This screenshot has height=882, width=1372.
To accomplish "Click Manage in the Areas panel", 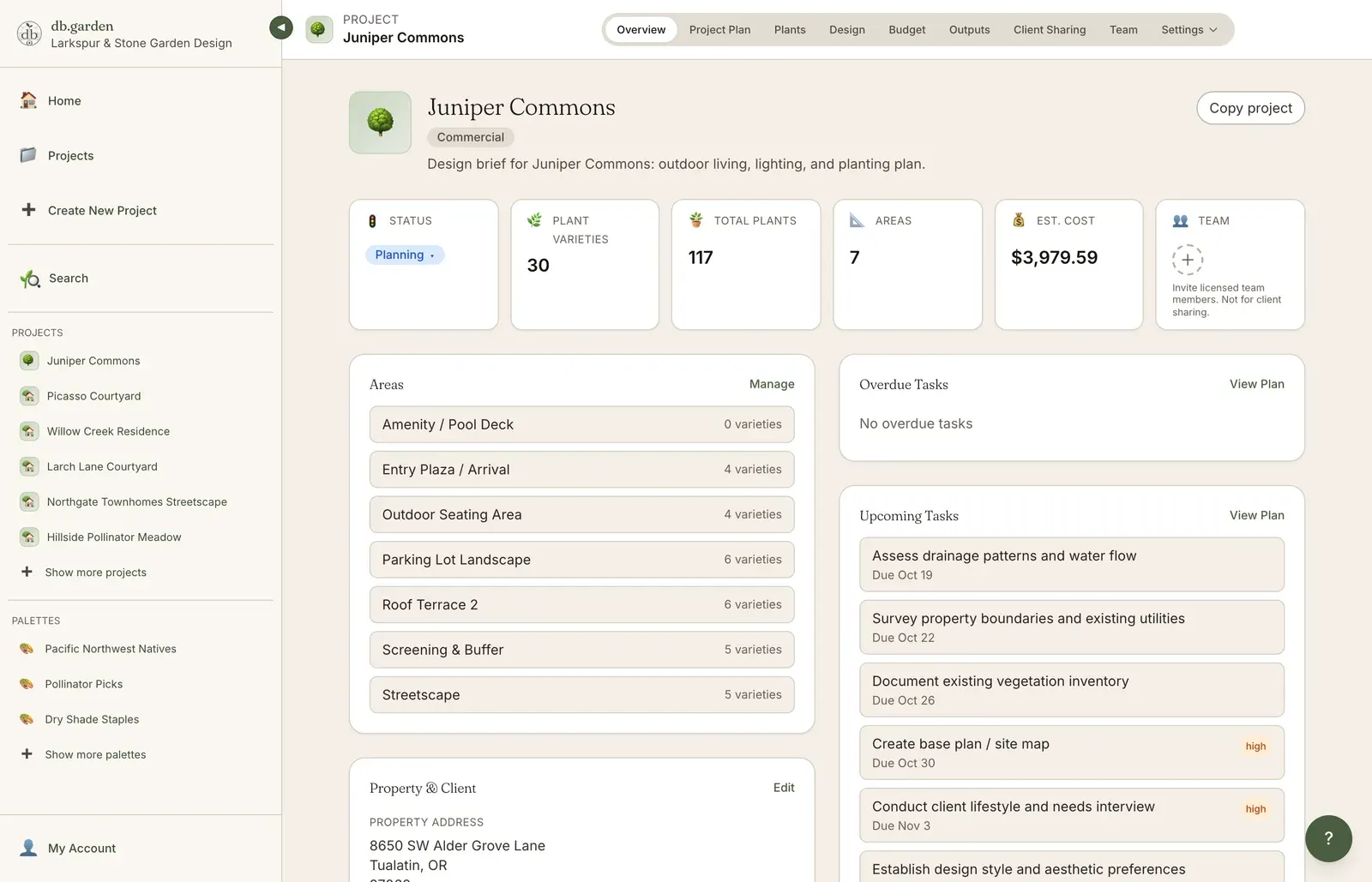I will [x=772, y=384].
